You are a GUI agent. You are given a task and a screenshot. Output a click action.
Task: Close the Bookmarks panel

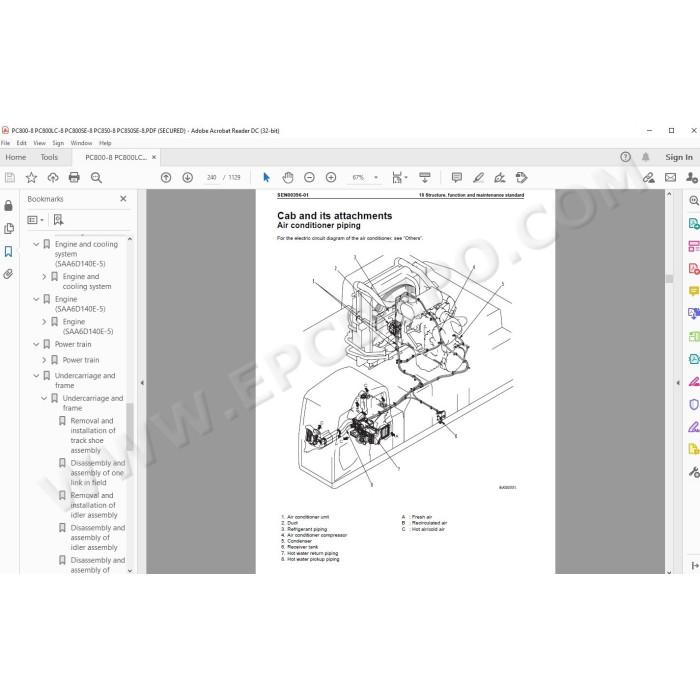click(123, 199)
